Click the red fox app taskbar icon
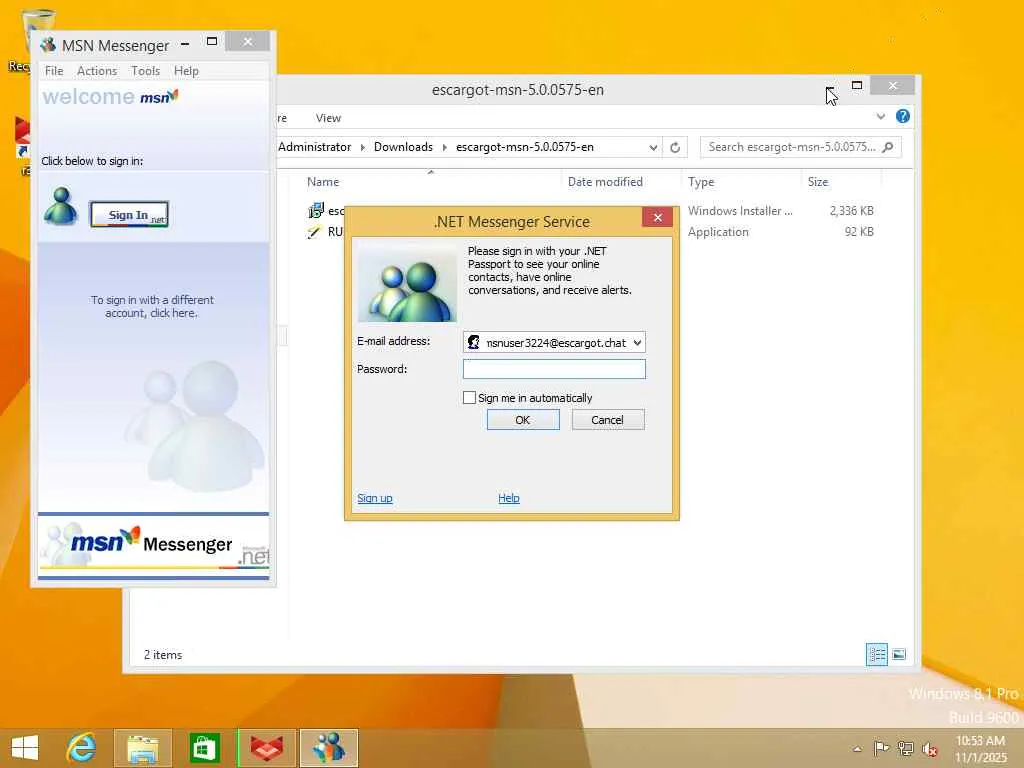The width and height of the screenshot is (1024, 768). point(266,748)
